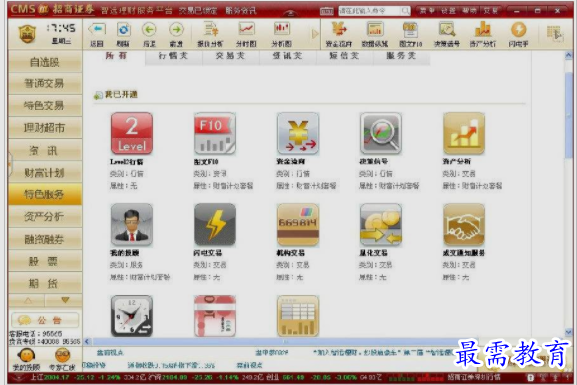Viewport: 577px width, 385px height.
Task: Open the gold table-chart service icon
Action: [298, 316]
